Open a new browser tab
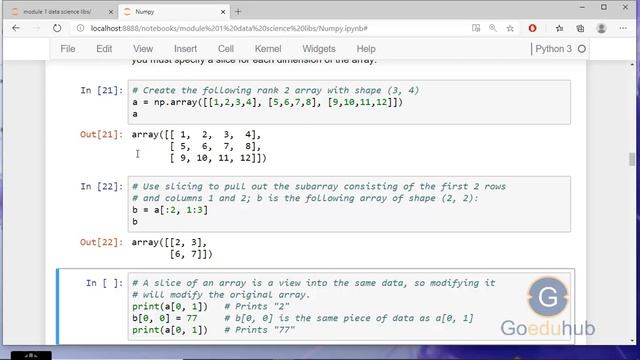The height and width of the screenshot is (360, 640). 238,12
